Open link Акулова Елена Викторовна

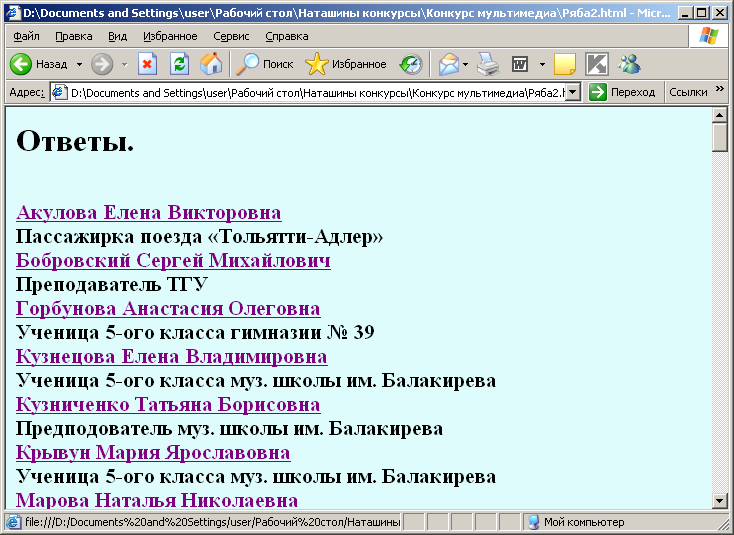pyautogui.click(x=148, y=213)
